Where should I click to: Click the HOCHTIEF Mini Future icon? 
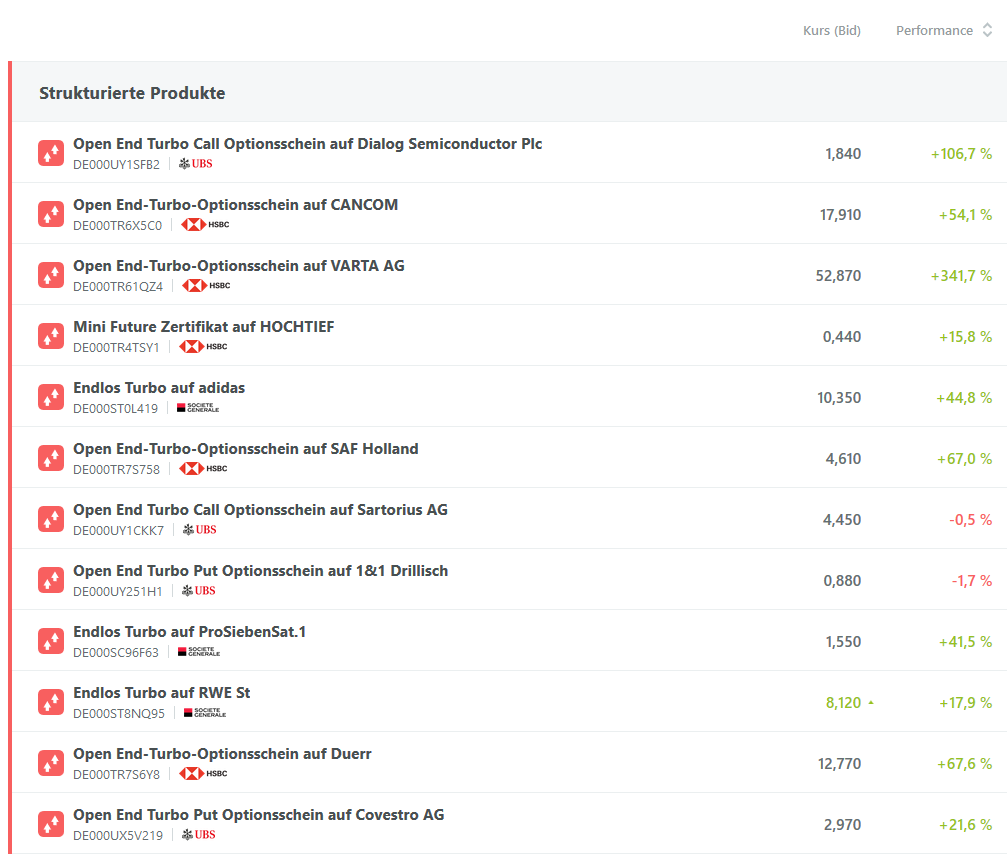click(51, 336)
